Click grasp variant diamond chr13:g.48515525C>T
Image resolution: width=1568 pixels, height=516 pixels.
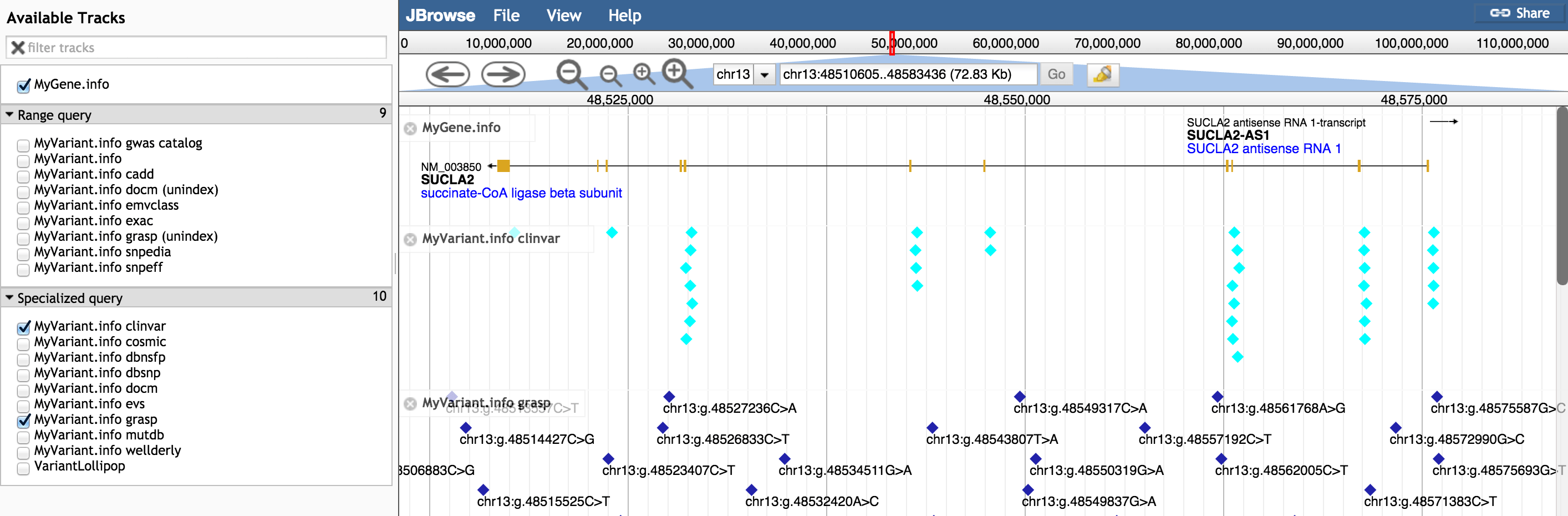(x=483, y=490)
